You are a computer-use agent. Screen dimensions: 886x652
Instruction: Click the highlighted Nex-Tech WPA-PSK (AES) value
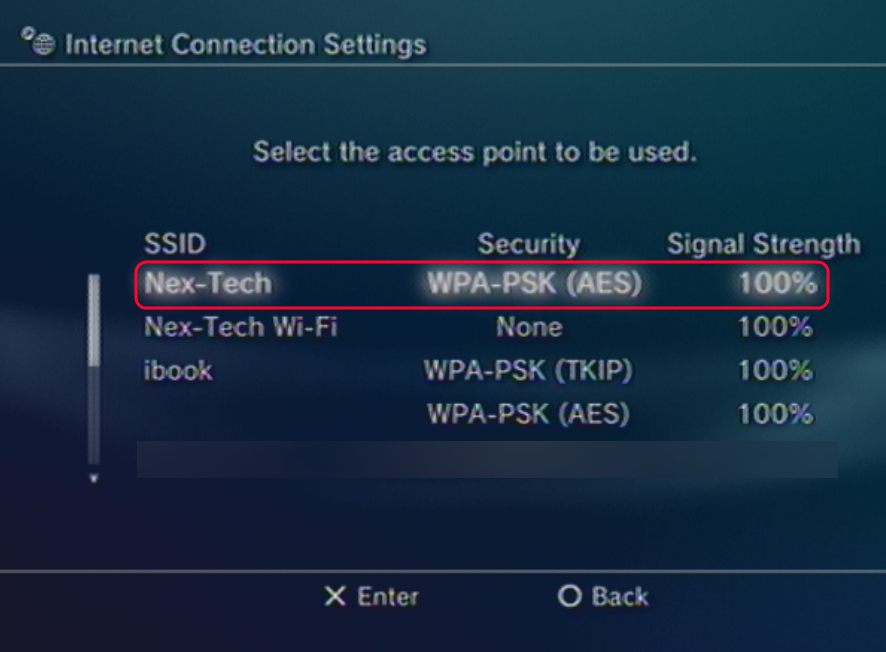(534, 284)
